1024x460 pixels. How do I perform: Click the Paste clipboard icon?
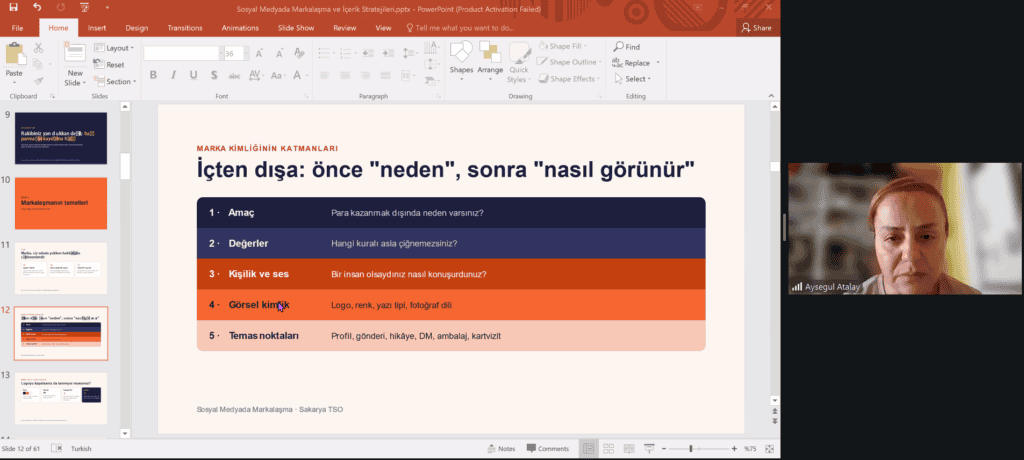[x=14, y=54]
